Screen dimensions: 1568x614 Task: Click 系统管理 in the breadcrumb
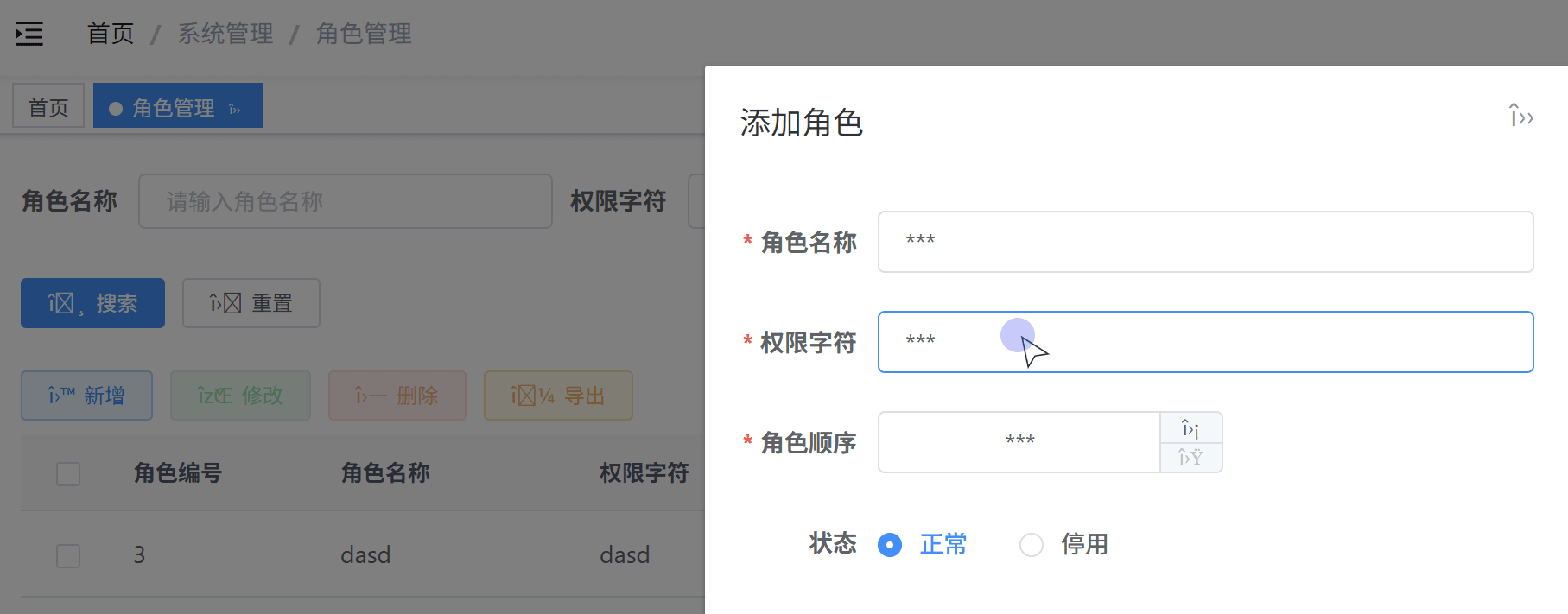(225, 34)
